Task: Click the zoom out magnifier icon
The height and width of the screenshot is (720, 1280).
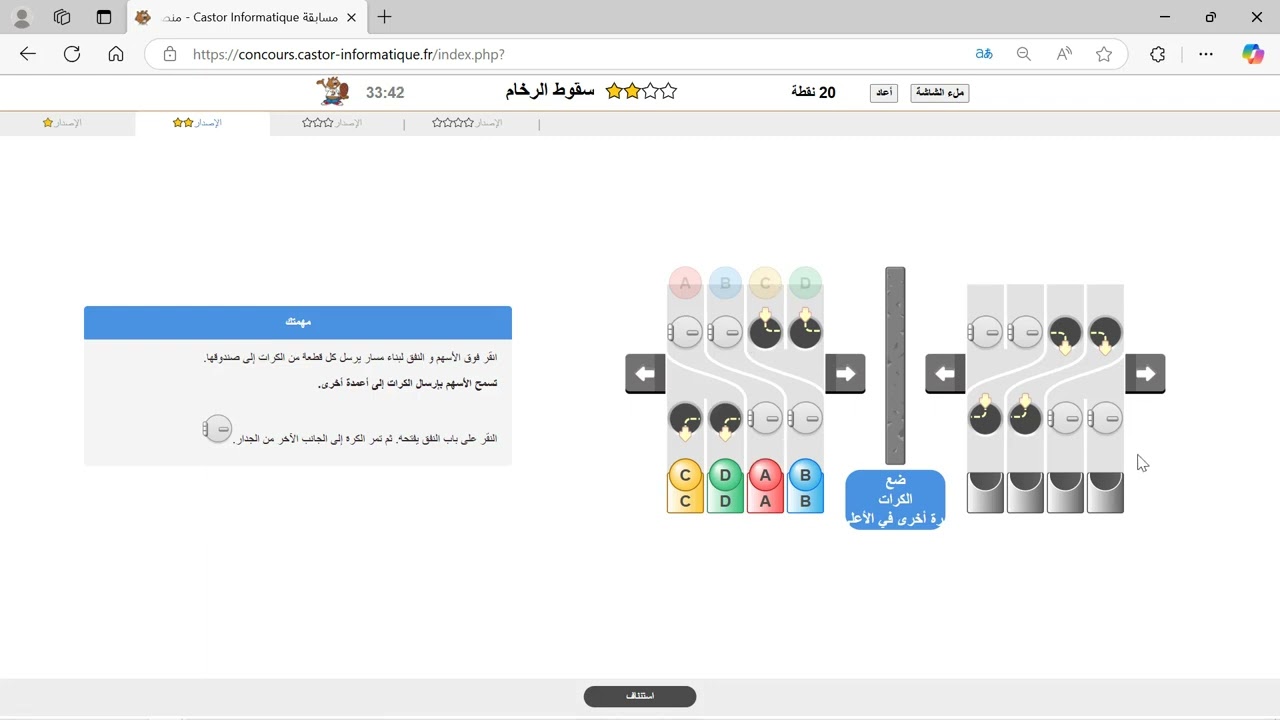Action: [1024, 54]
